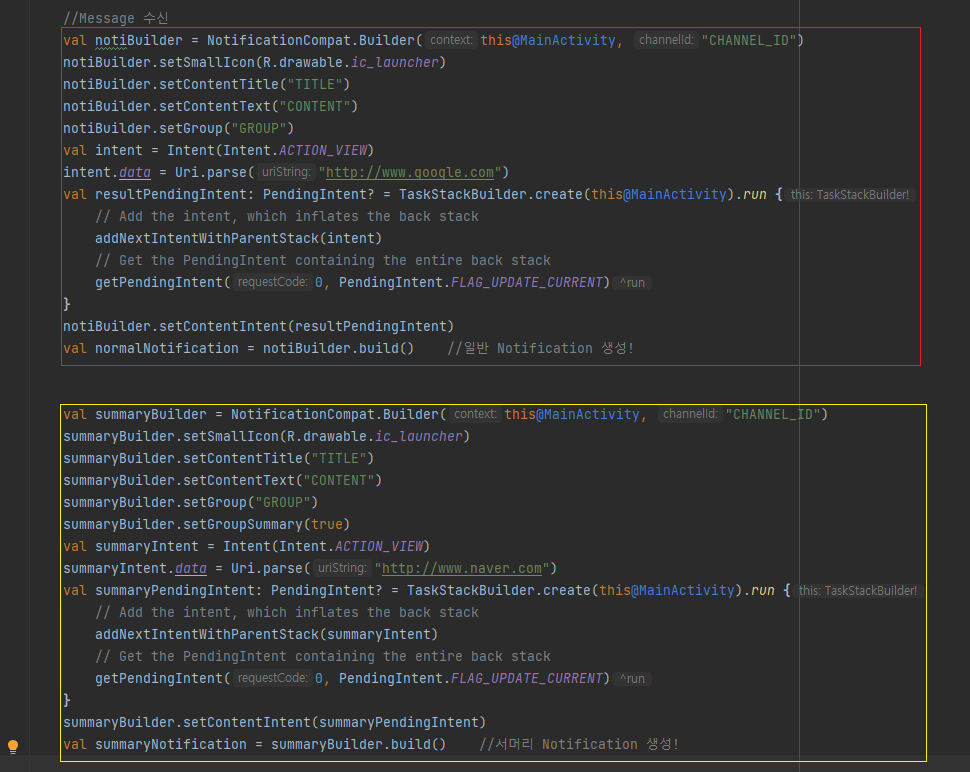Click "uriString:" hint on the summaryIntent.data line

[x=341, y=568]
